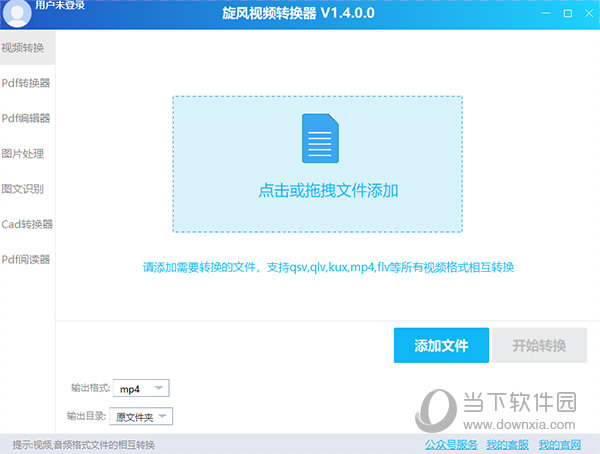Open the Pdf阅读器 sidebar tab
Viewport: 600px width, 454px height.
(x=28, y=260)
